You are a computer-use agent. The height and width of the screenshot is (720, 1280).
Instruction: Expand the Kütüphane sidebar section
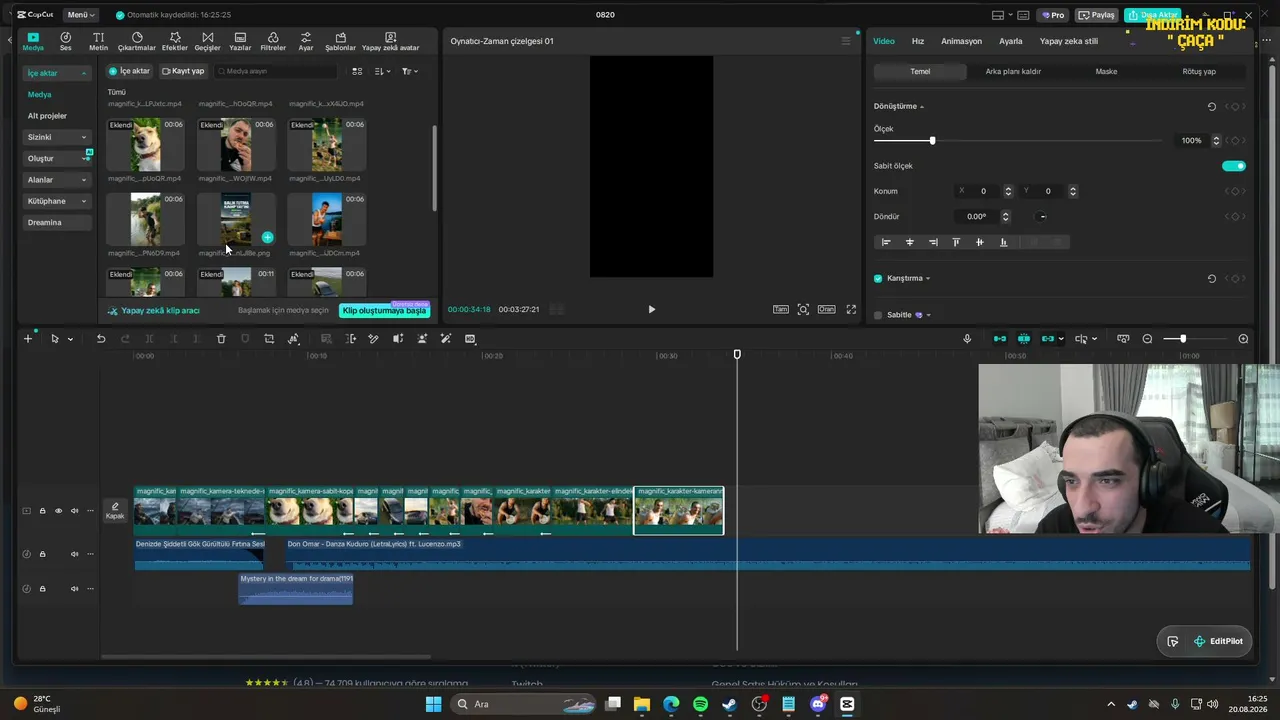click(x=57, y=201)
